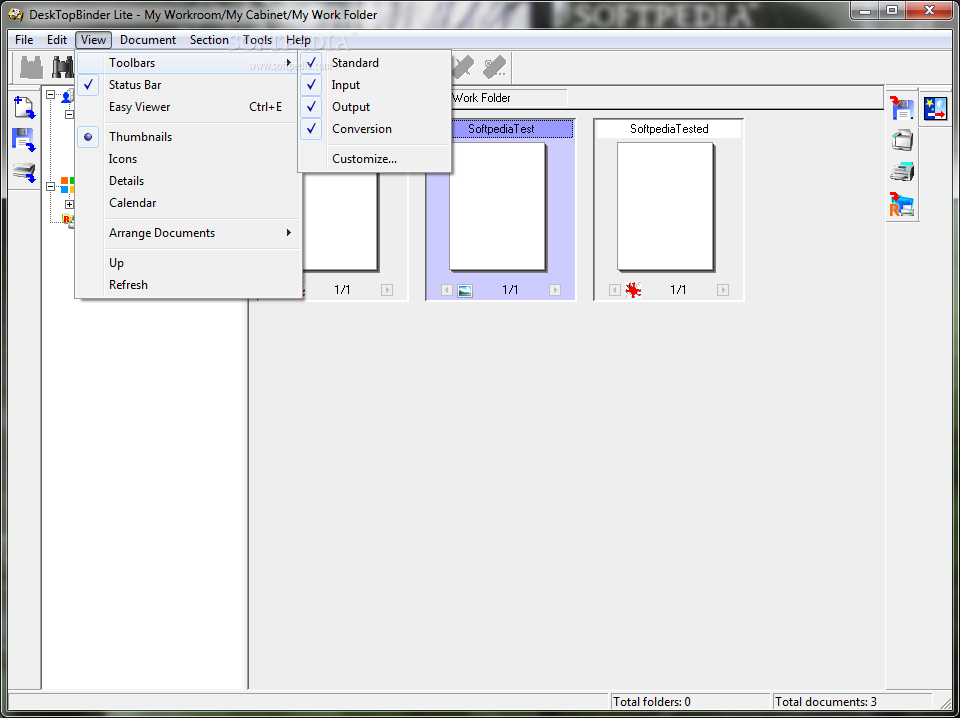
Task: Click the Work Folder path field
Action: [x=509, y=98]
